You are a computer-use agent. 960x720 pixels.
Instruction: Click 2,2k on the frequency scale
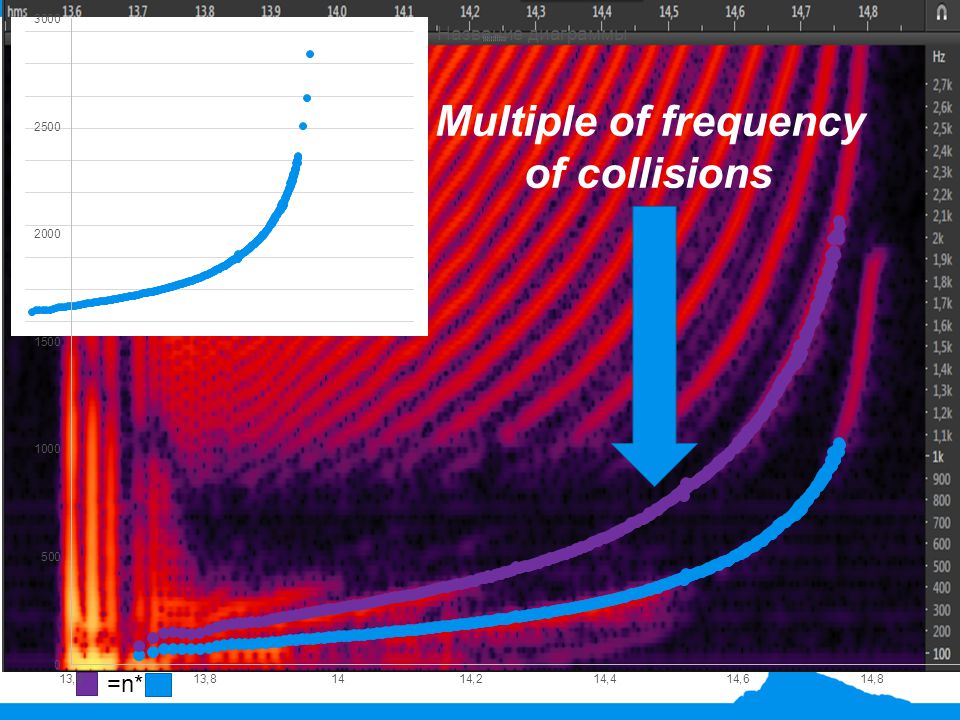click(x=942, y=195)
